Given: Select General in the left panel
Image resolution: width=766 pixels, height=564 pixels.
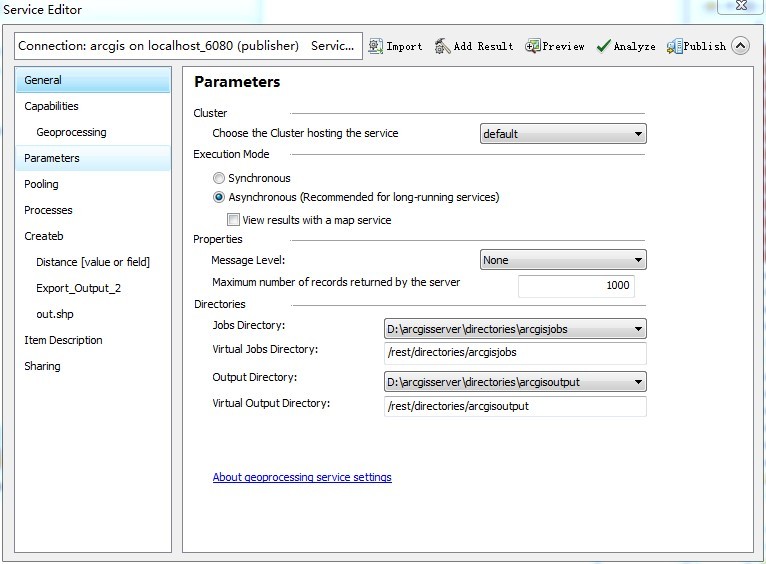Looking at the screenshot, I should tap(93, 80).
